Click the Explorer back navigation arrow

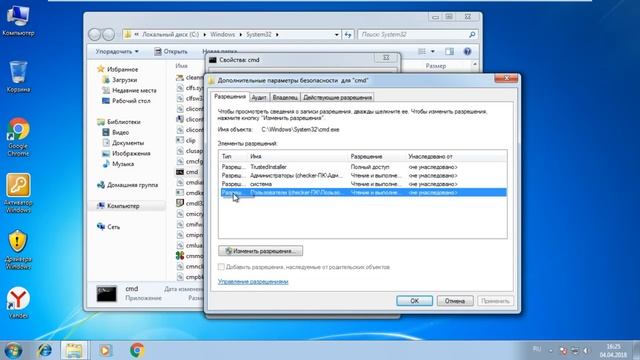94,35
